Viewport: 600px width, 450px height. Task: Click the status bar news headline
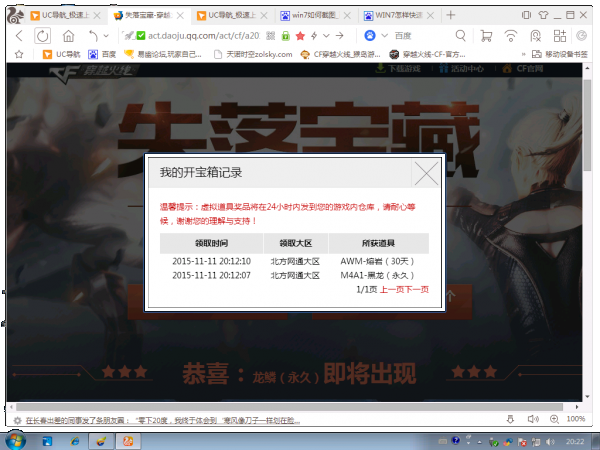click(163, 421)
